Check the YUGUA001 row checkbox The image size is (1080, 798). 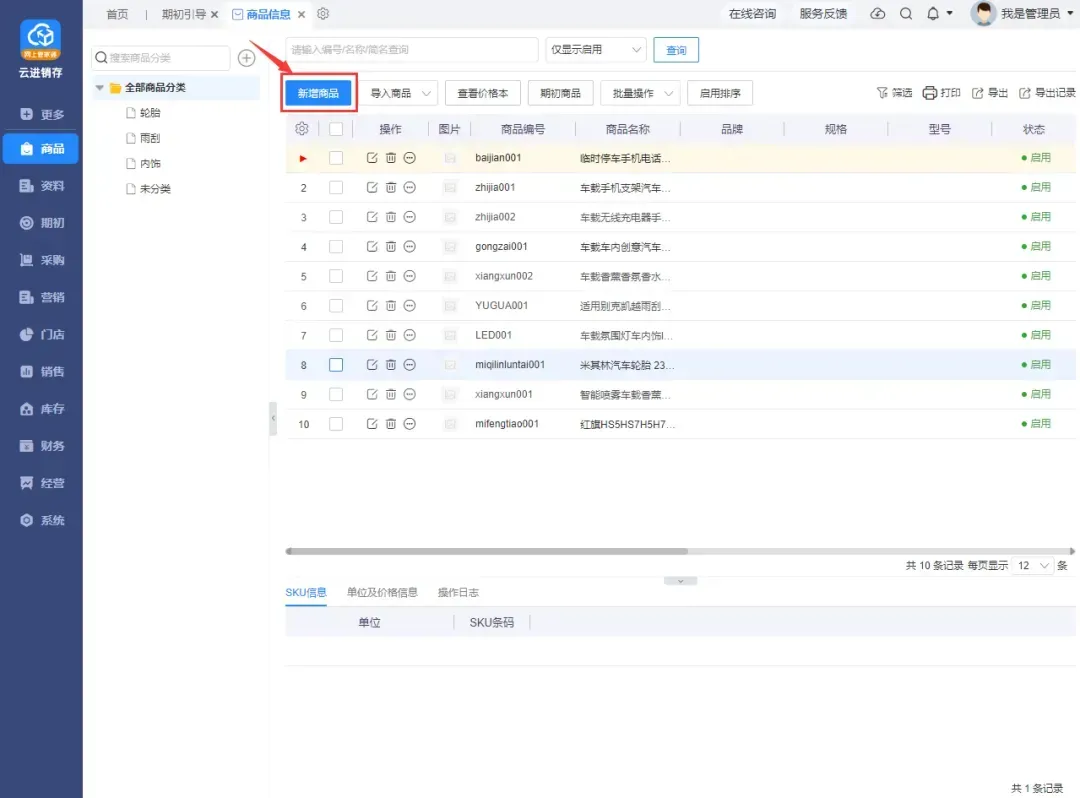[x=336, y=306]
